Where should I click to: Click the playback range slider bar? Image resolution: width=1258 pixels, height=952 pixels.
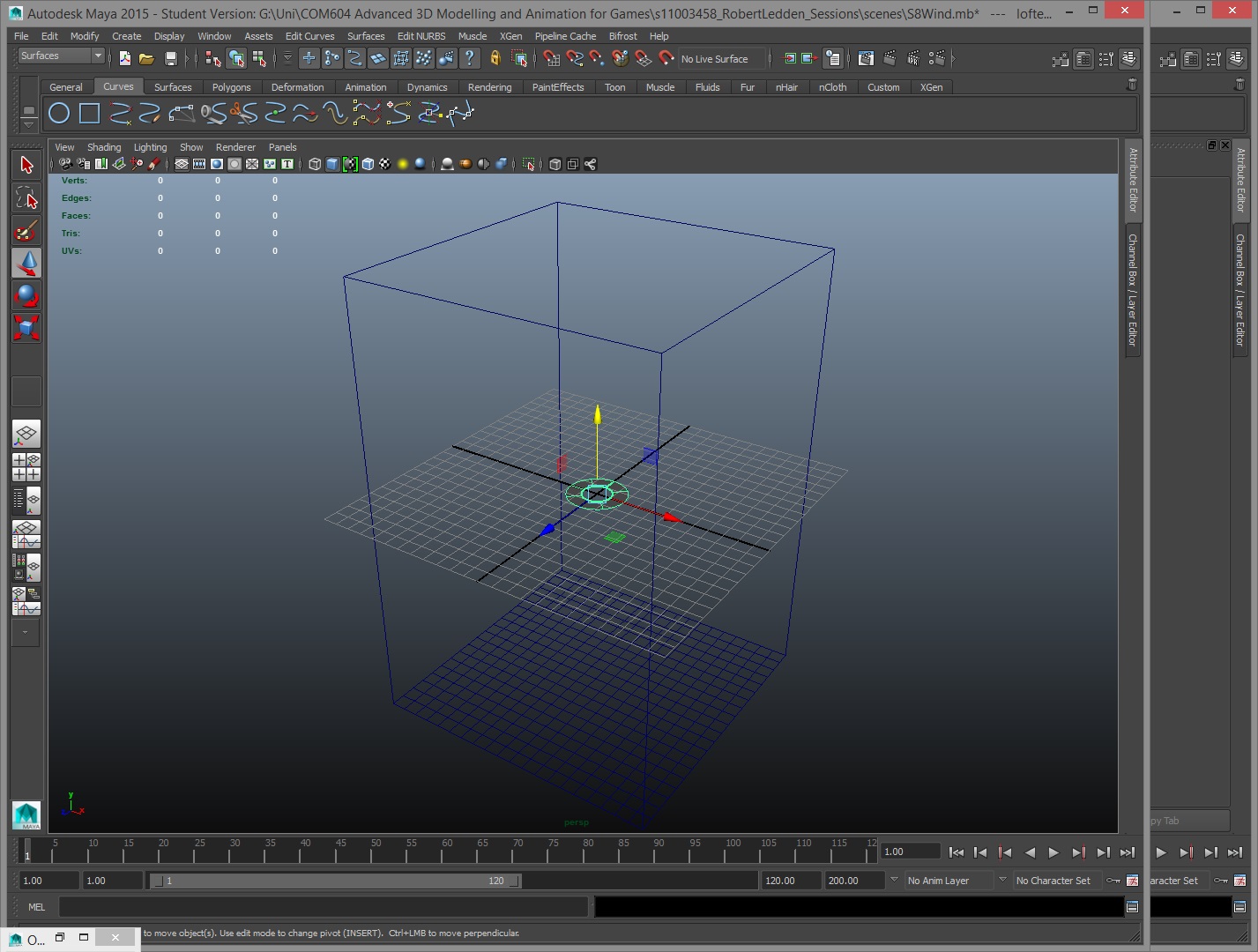(x=337, y=881)
